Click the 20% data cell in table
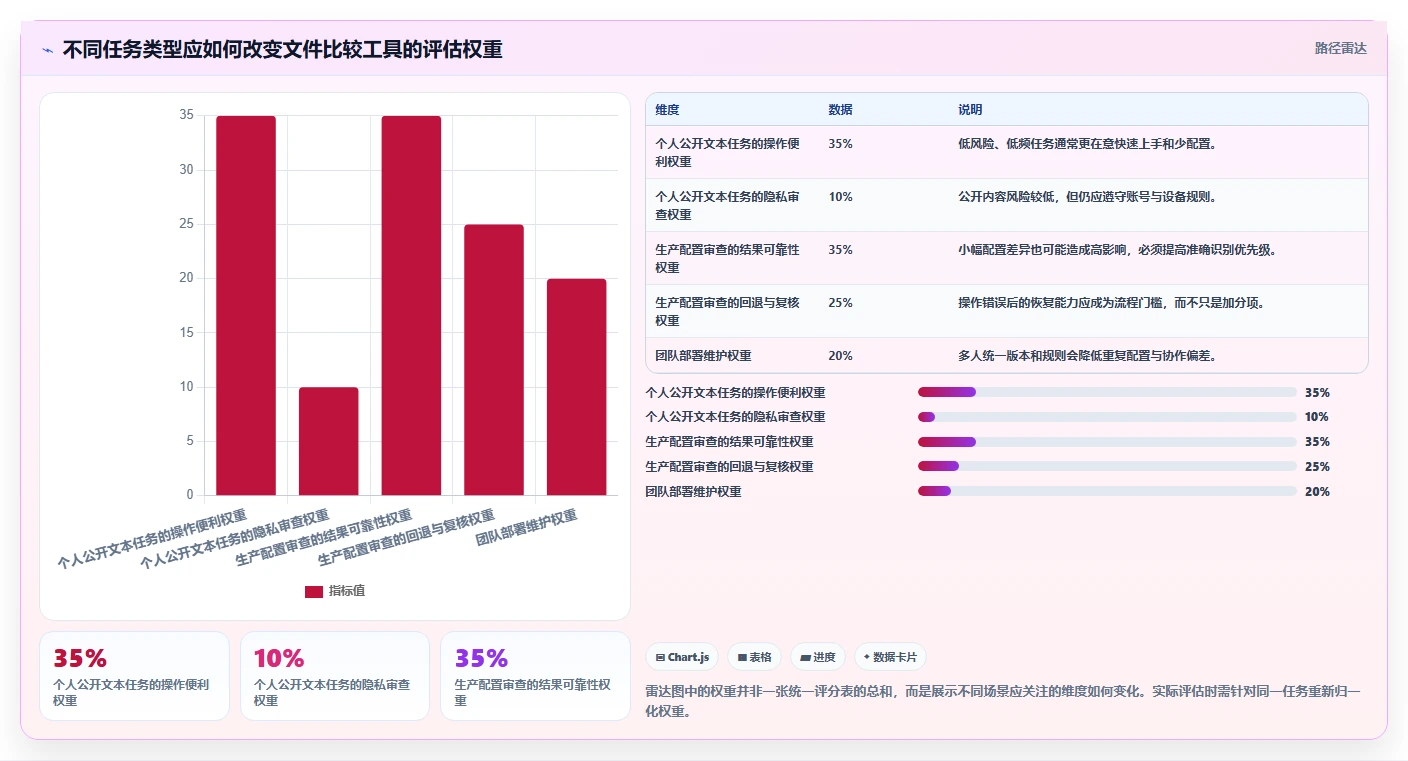 [841, 355]
